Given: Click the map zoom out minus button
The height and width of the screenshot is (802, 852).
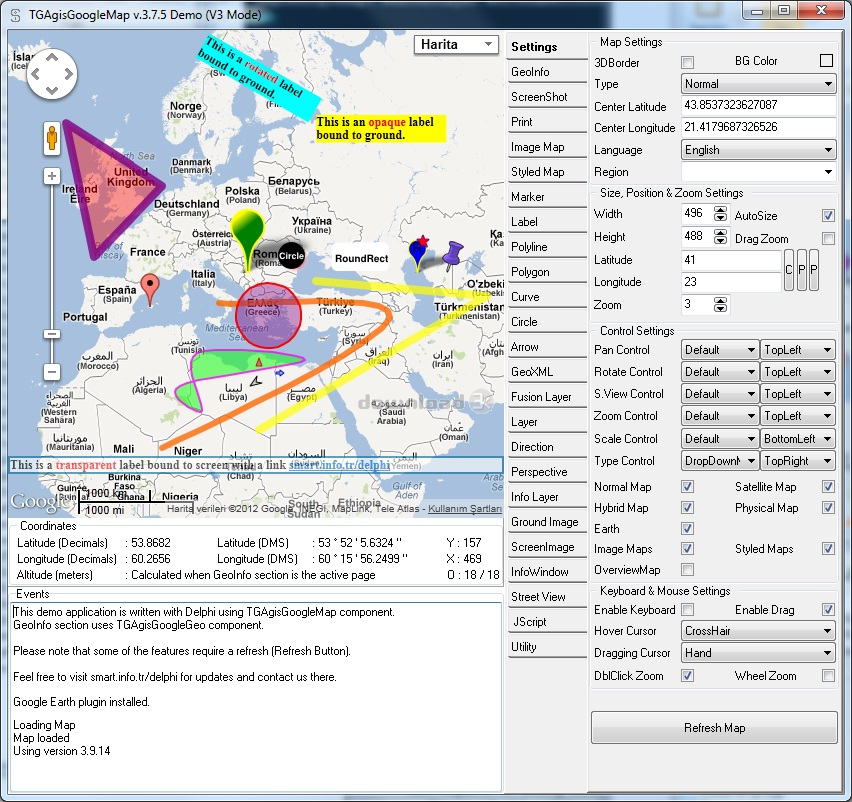Looking at the screenshot, I should (52, 372).
